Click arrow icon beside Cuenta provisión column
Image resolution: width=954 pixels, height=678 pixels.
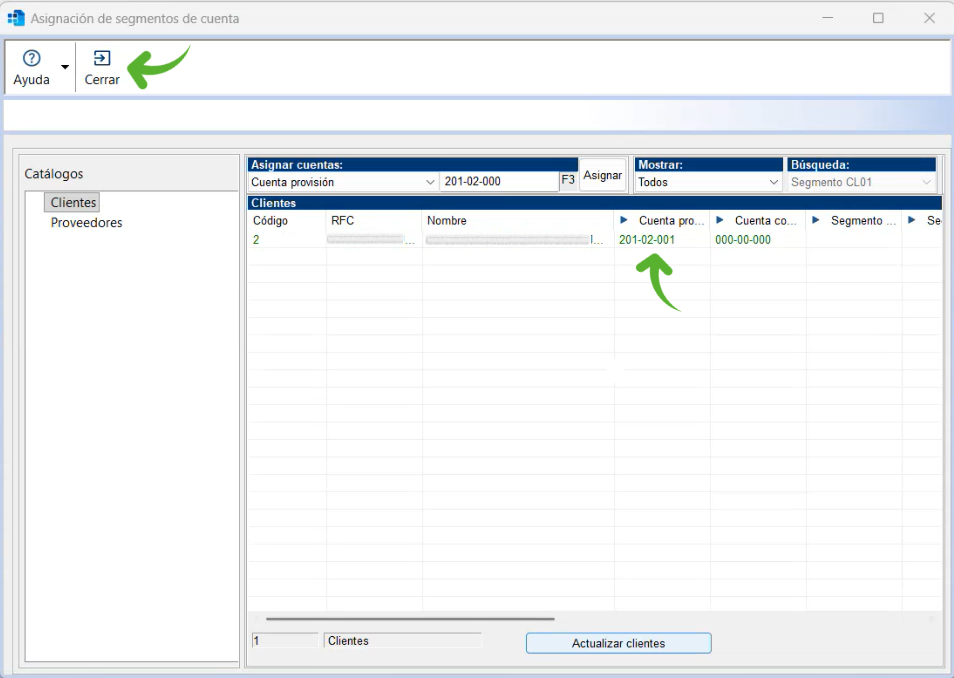624,221
